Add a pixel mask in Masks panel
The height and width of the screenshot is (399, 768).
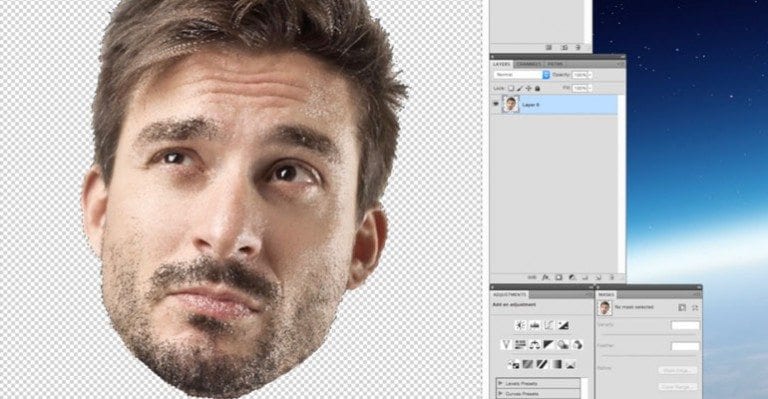tap(682, 307)
